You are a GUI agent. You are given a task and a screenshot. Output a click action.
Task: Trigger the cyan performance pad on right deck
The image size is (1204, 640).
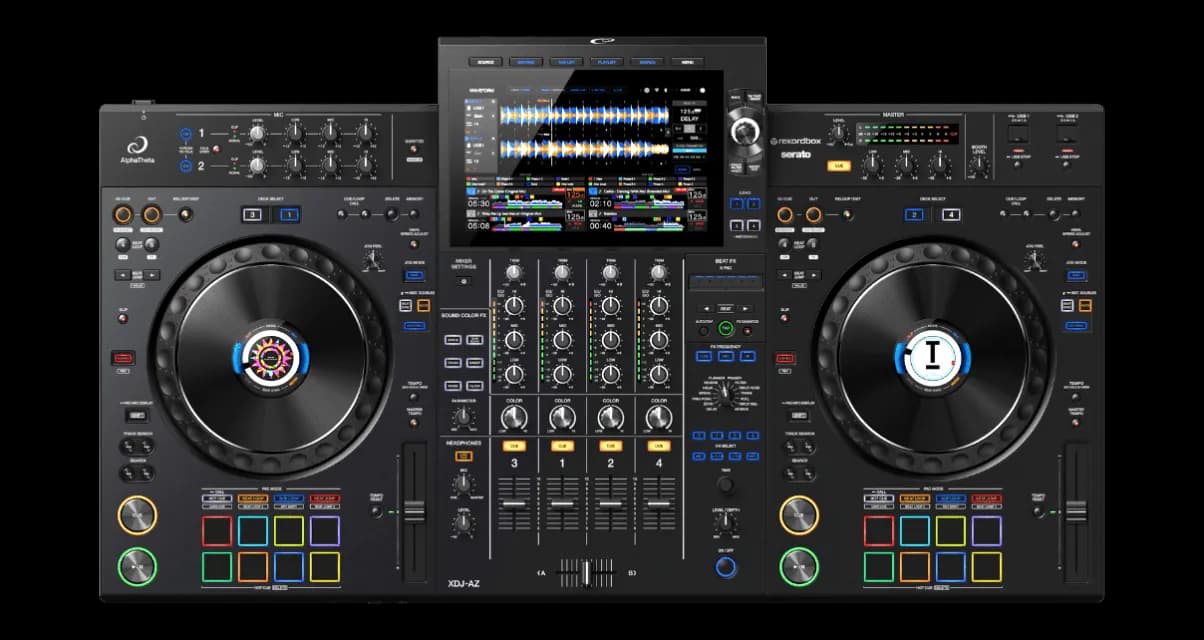coord(915,531)
